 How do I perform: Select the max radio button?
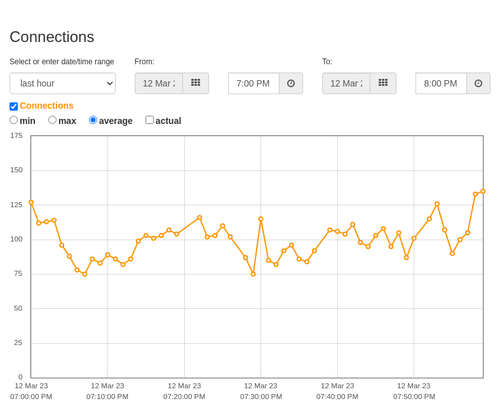point(52,120)
